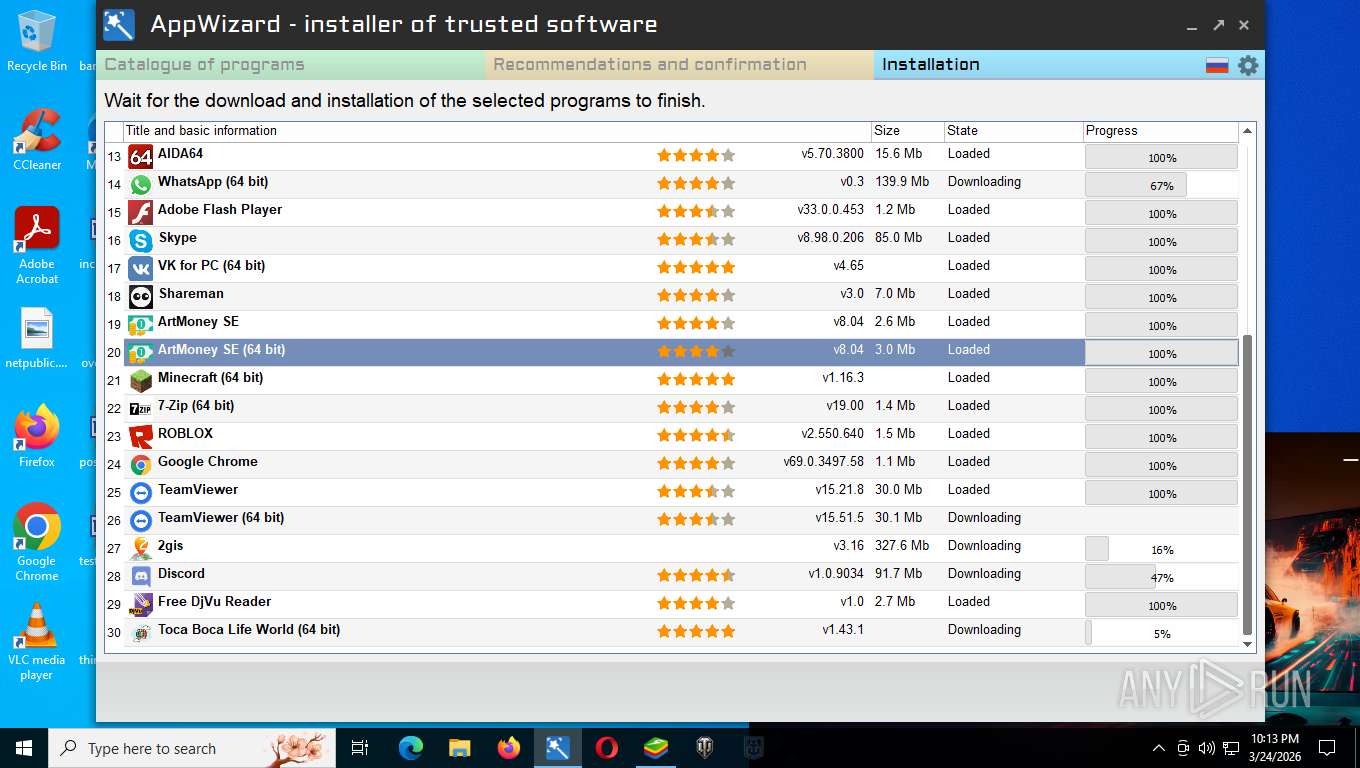Click the AIDA64 program icon
The height and width of the screenshot is (768, 1360).
click(141, 157)
